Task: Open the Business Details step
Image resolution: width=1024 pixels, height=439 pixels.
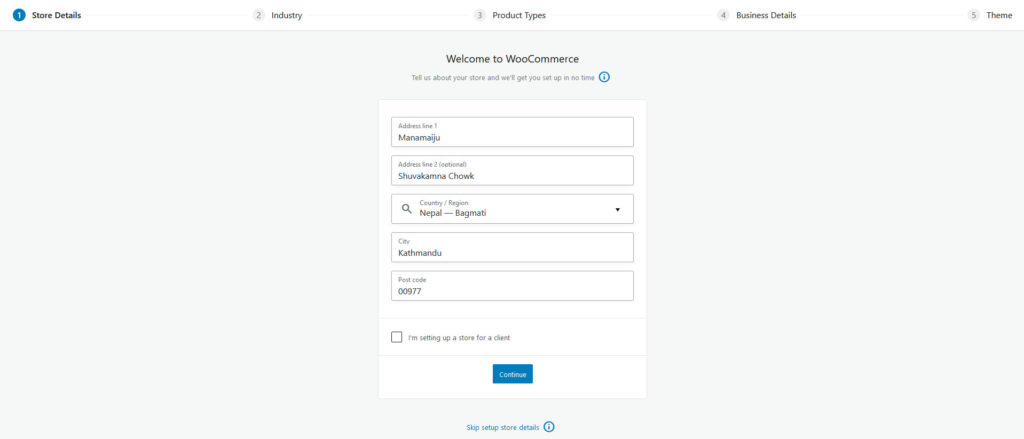Action: (x=766, y=15)
